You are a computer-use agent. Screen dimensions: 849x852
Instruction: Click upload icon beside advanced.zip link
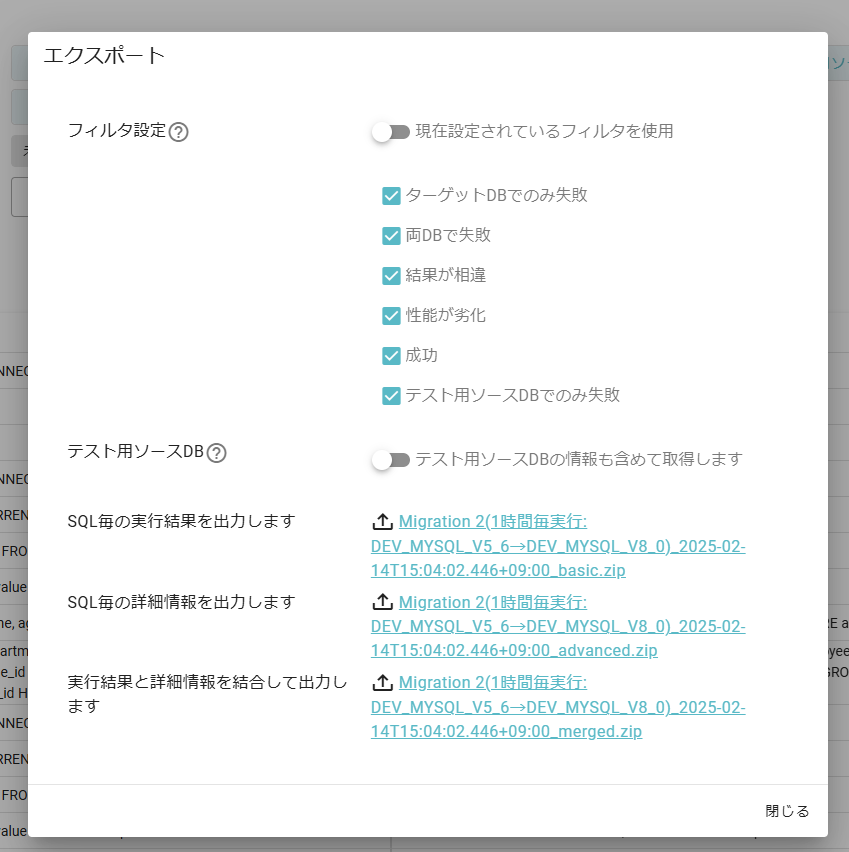click(x=383, y=602)
